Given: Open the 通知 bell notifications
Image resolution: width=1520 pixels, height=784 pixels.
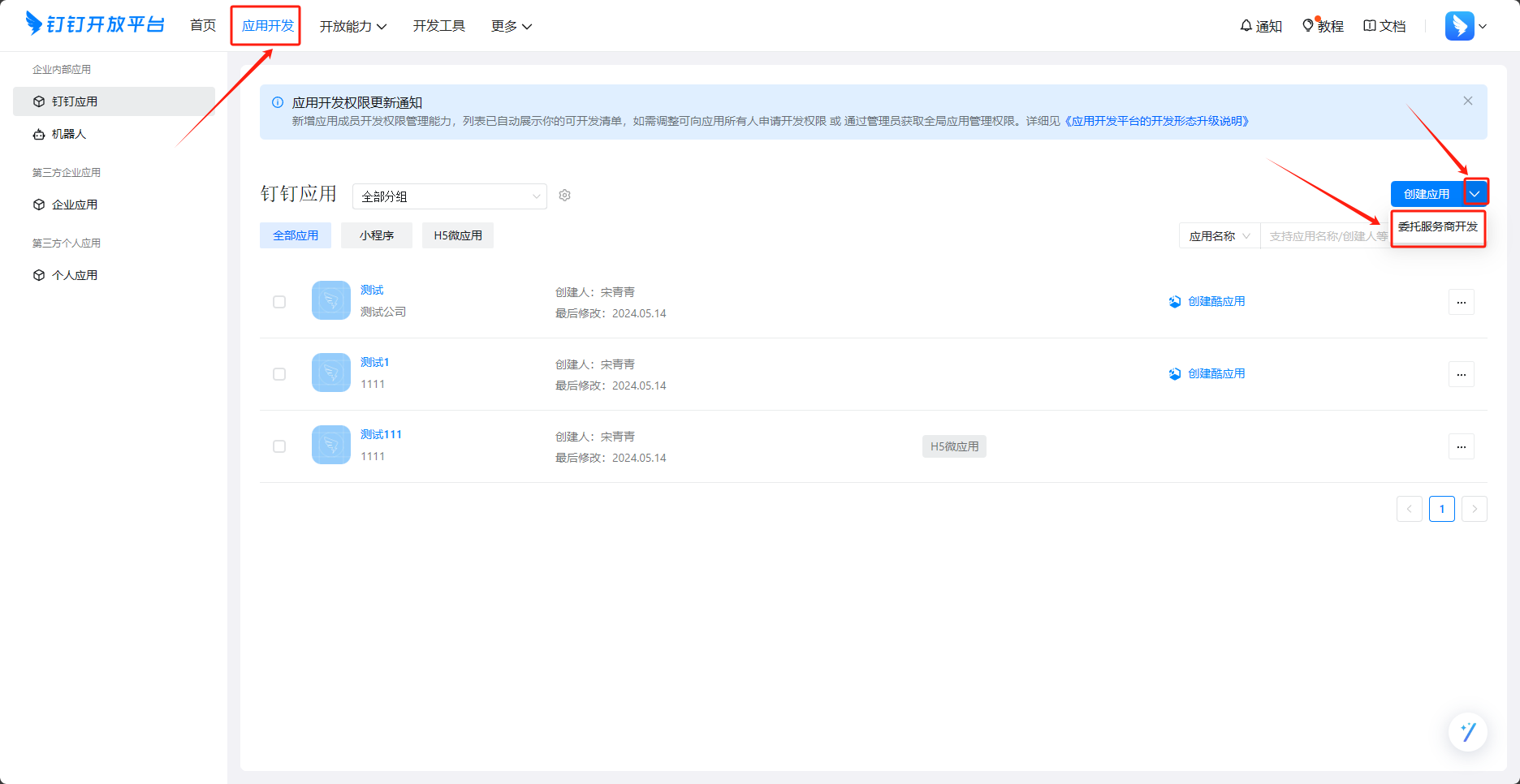Looking at the screenshot, I should (1261, 26).
